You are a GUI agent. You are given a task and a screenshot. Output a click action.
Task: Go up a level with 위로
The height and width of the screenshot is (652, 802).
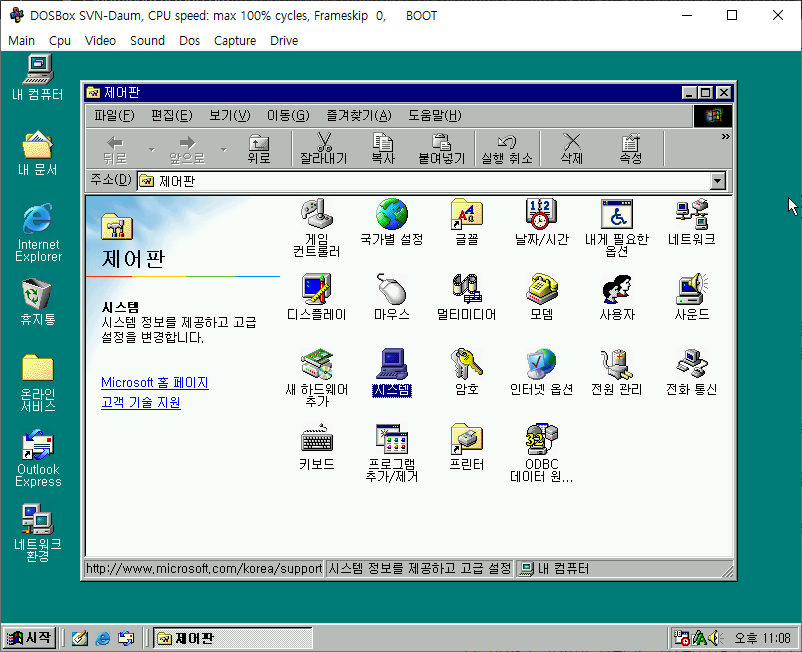[x=259, y=149]
